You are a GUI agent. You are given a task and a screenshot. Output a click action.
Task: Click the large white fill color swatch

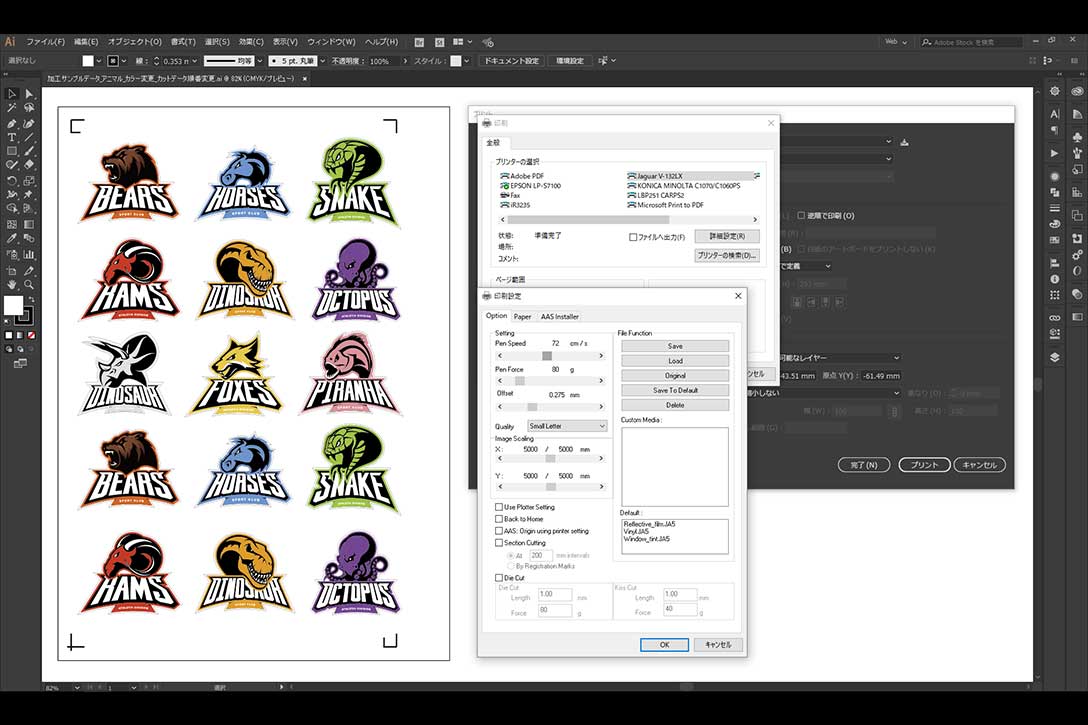pos(12,305)
